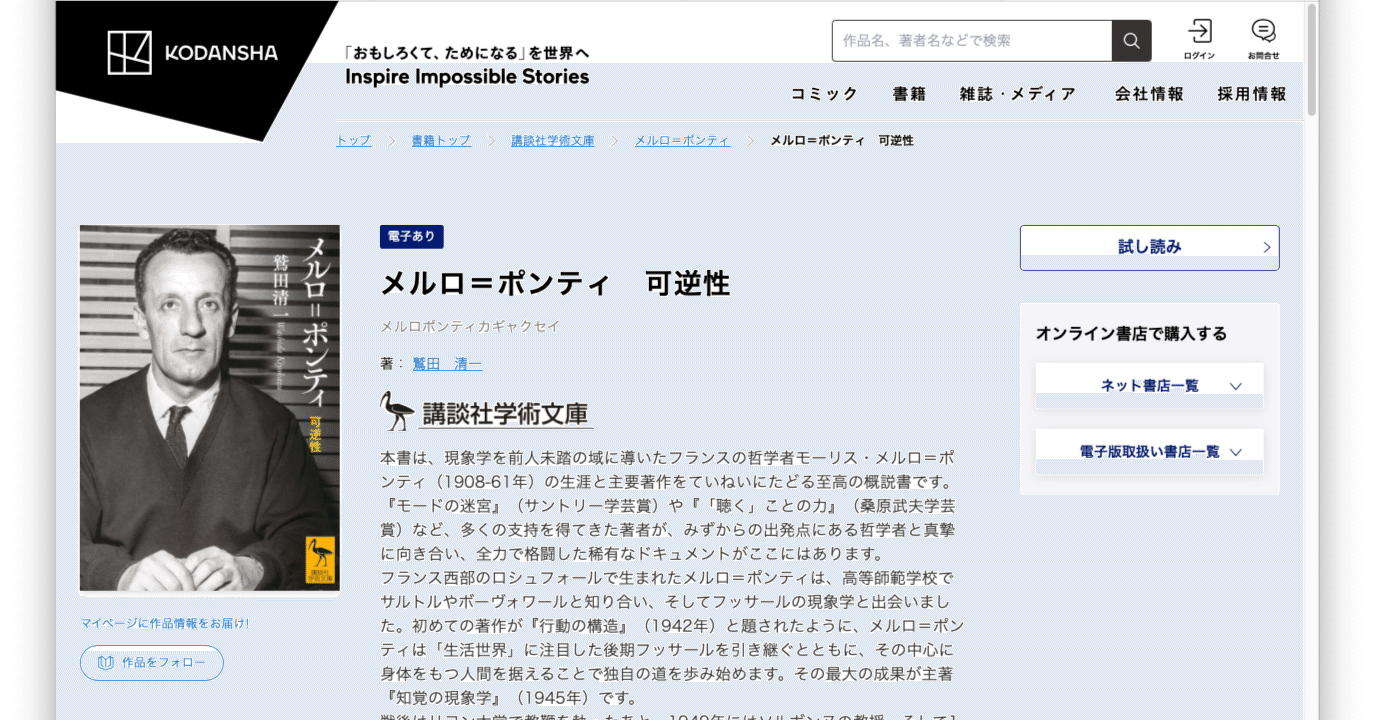Select the 電子あり badge
The width and height of the screenshot is (1375, 720).
point(410,237)
